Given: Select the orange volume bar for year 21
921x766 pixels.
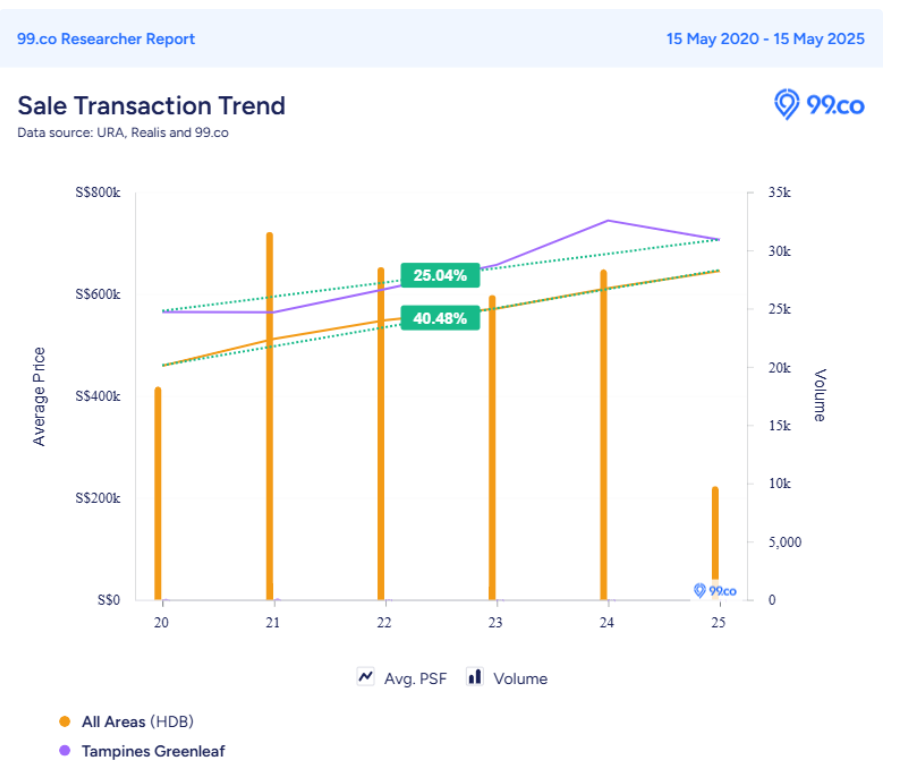Looking at the screenshot, I should 269,420.
